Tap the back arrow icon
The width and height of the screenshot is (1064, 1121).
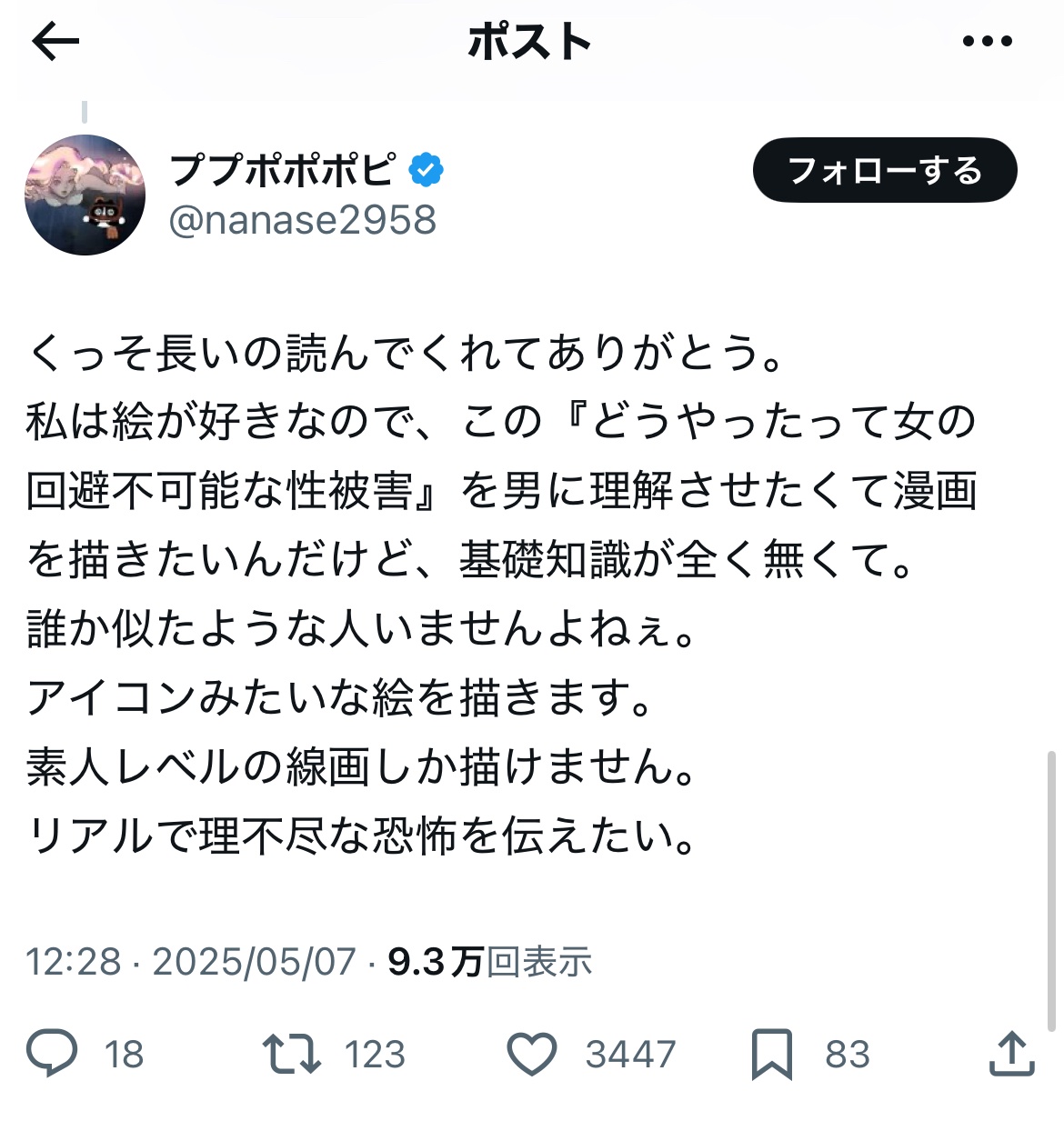coord(55,42)
